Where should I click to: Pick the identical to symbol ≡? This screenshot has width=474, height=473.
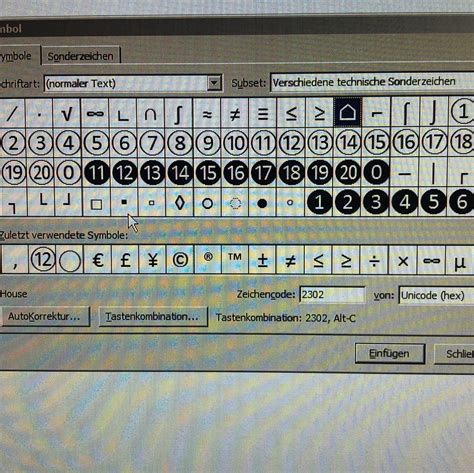263,114
